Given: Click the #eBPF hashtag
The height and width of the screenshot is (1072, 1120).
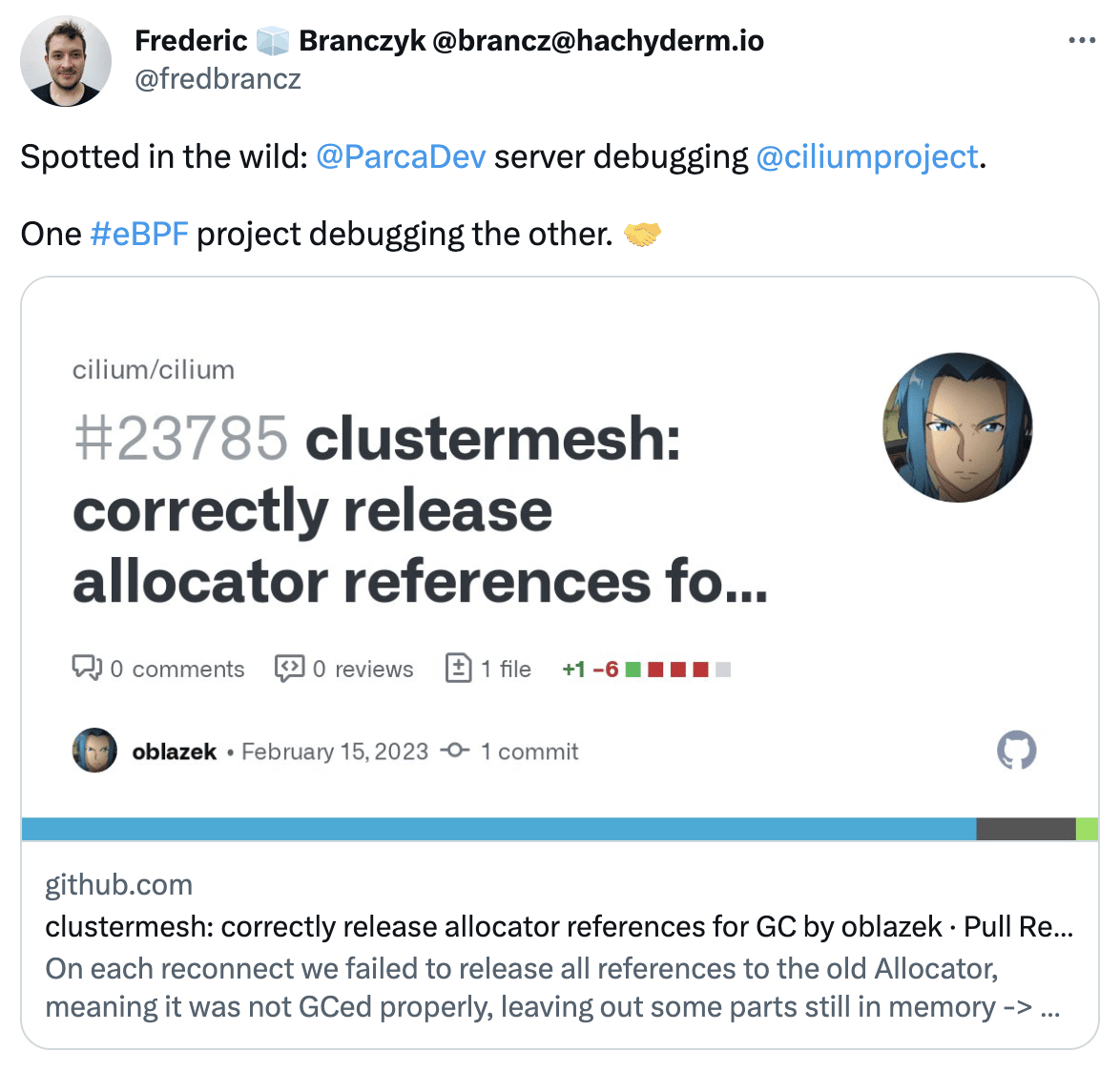Looking at the screenshot, I should coord(139,234).
